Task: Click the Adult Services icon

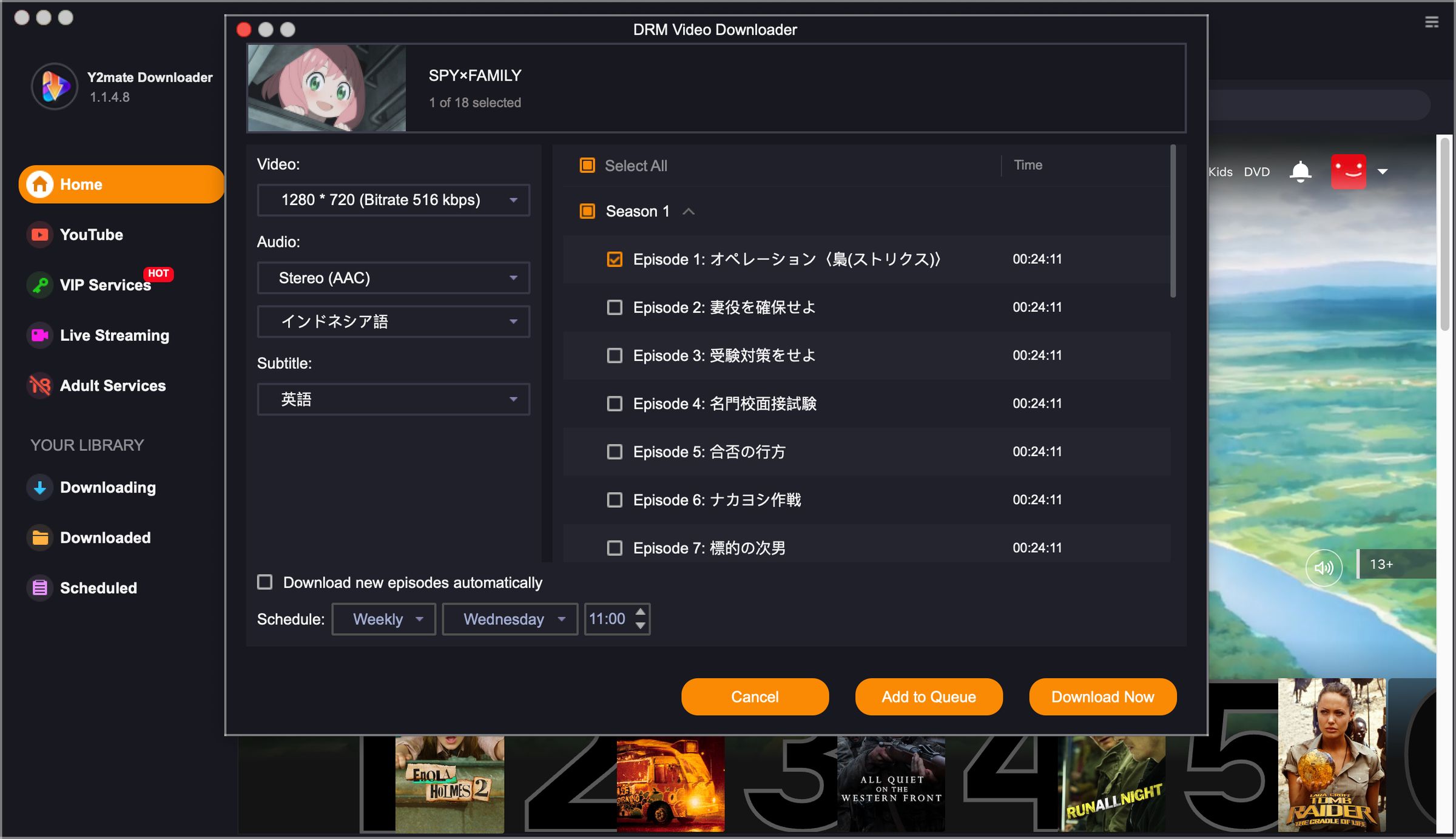Action: [x=39, y=385]
